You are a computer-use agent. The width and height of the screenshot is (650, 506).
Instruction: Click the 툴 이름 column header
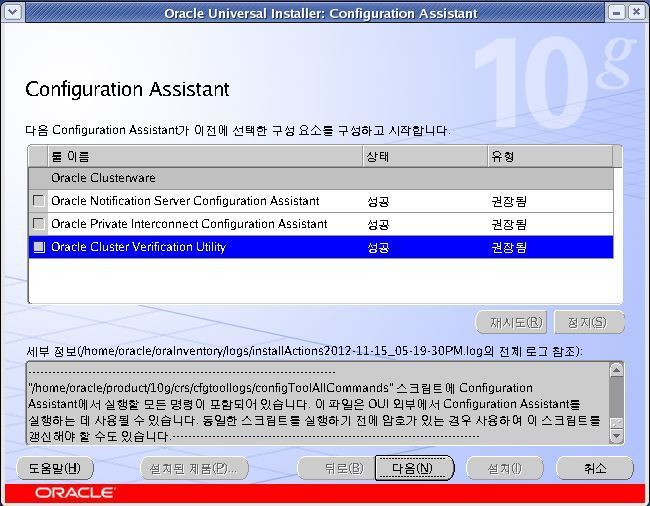[x=205, y=156]
